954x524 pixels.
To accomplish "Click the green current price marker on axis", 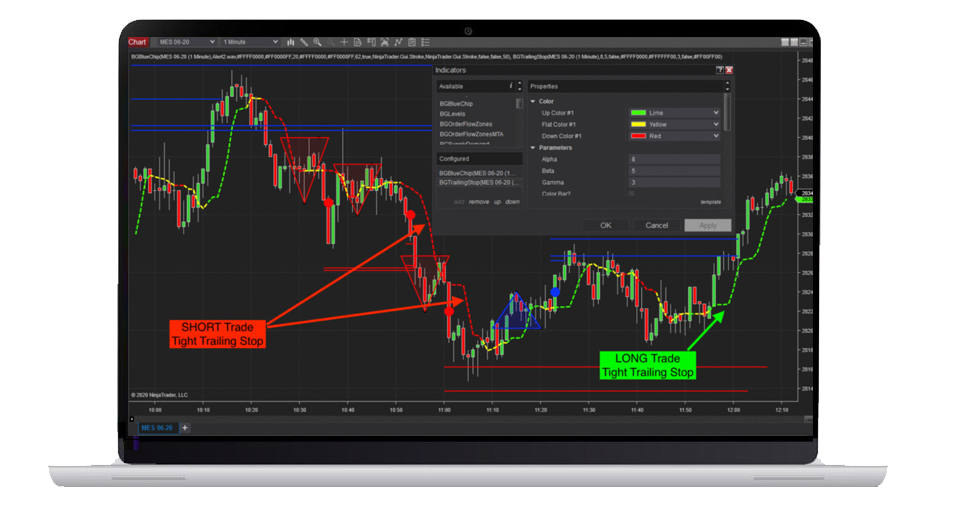I will (805, 199).
